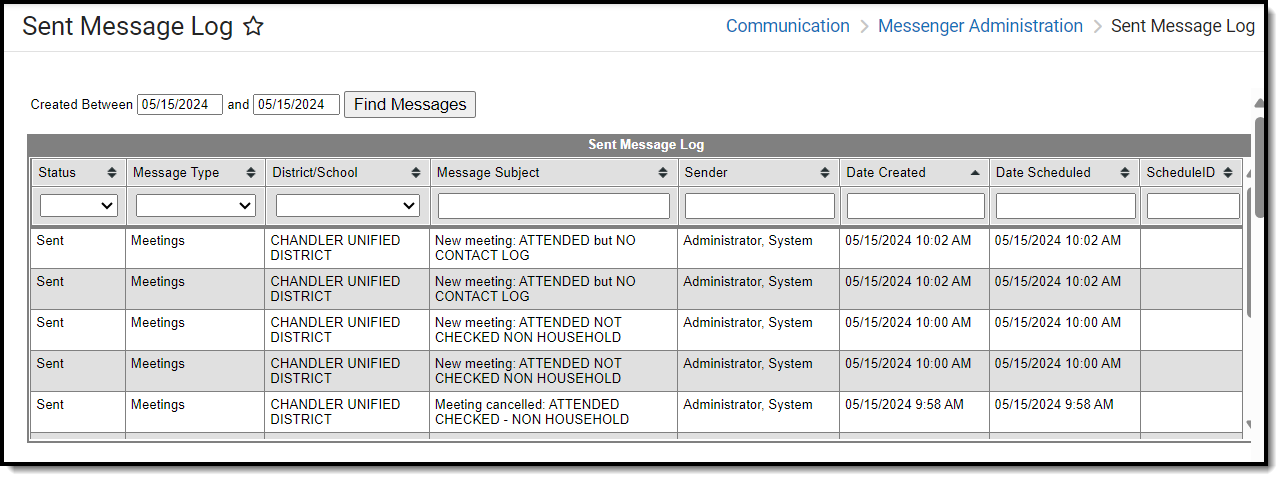Sort by Sender column arrows
Viewport: 1283px width, 481px height.
tap(825, 173)
